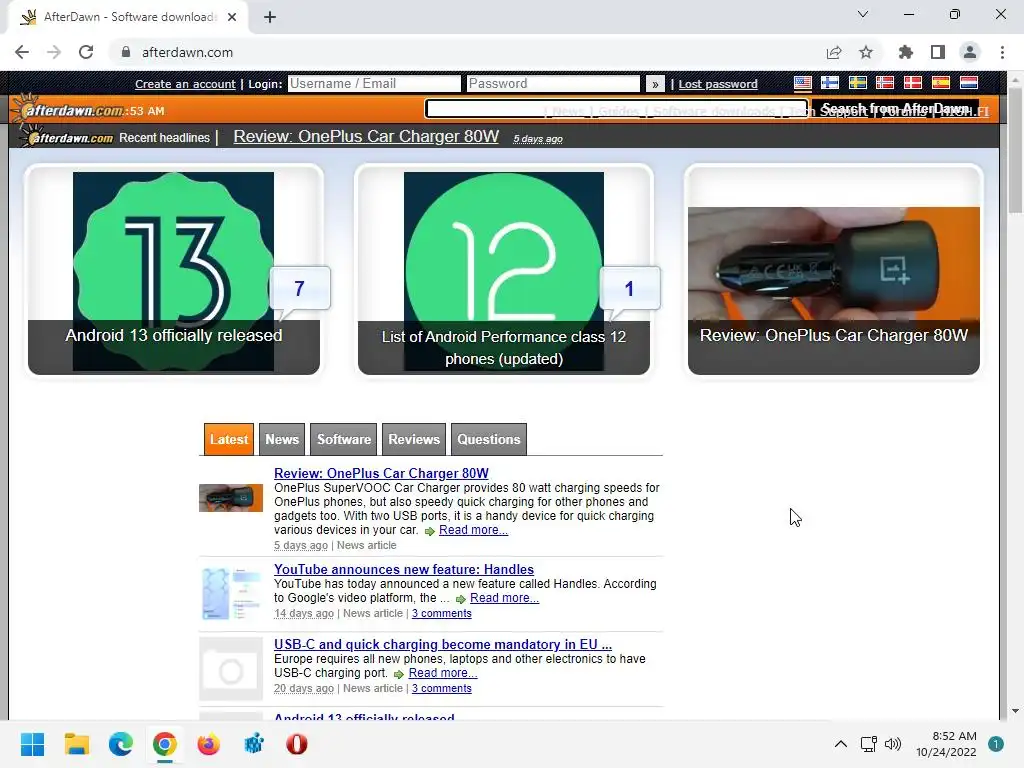Share this page via share icon

pos(834,52)
